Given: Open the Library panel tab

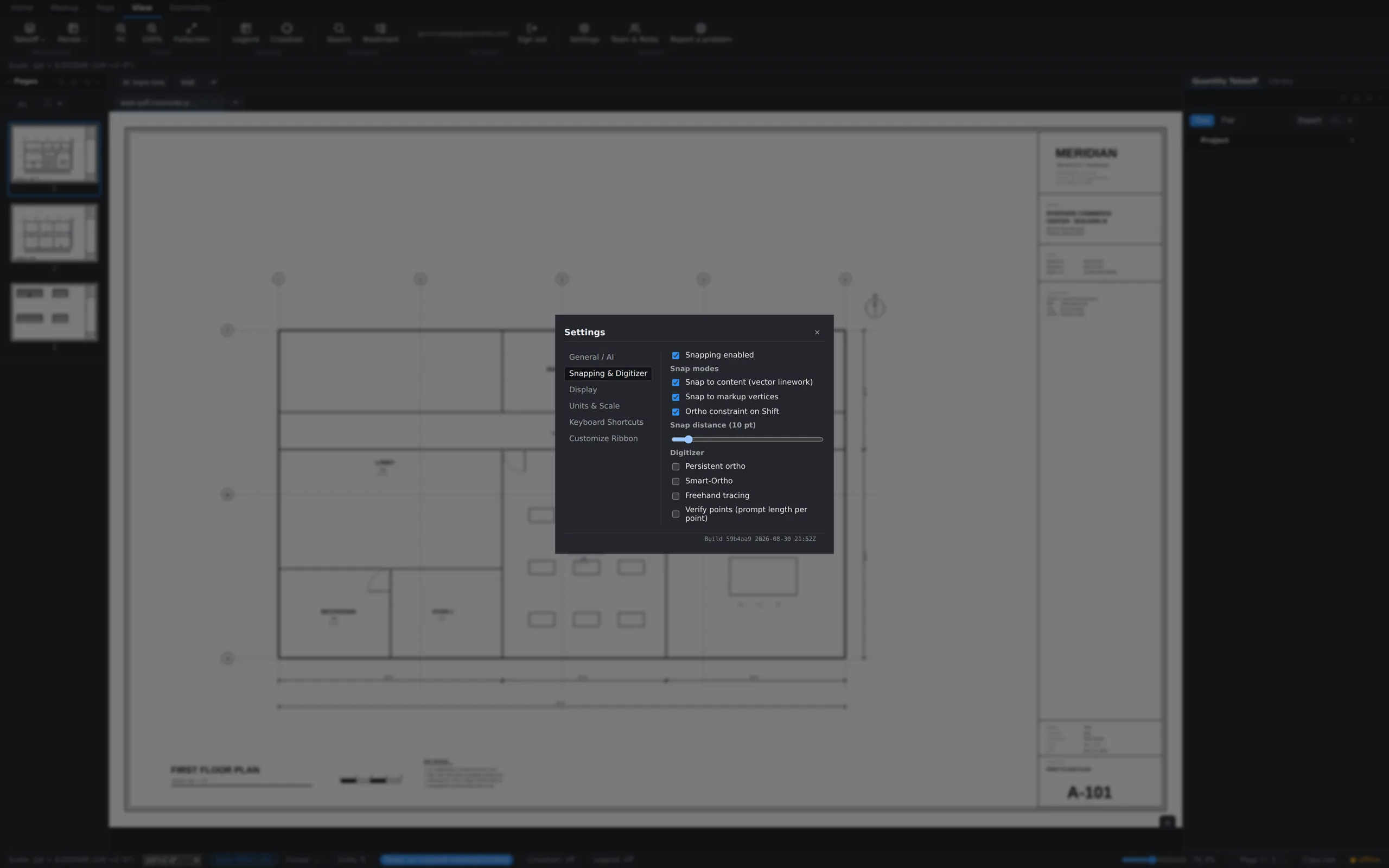Looking at the screenshot, I should click(1280, 81).
